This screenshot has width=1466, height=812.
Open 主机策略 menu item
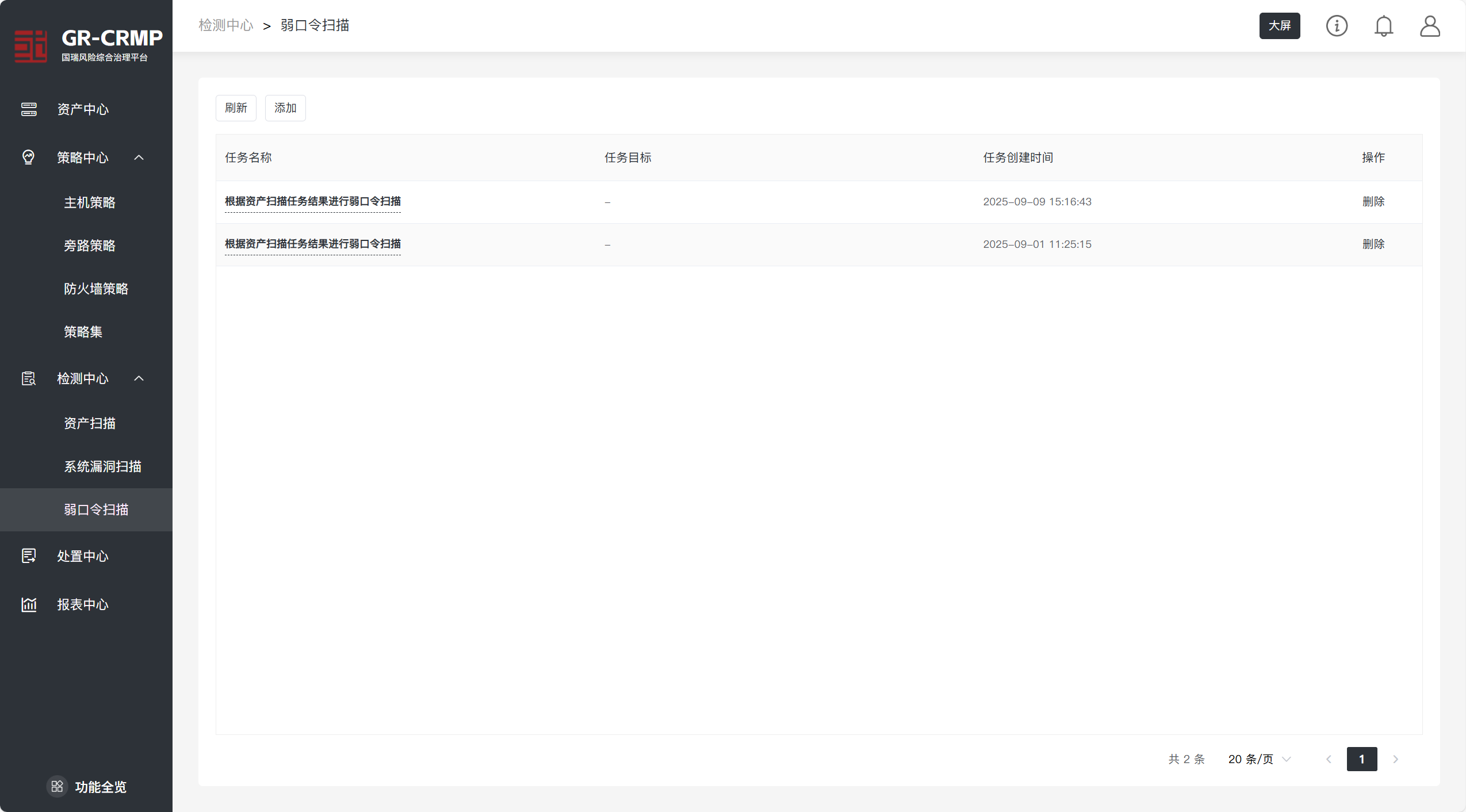point(90,202)
